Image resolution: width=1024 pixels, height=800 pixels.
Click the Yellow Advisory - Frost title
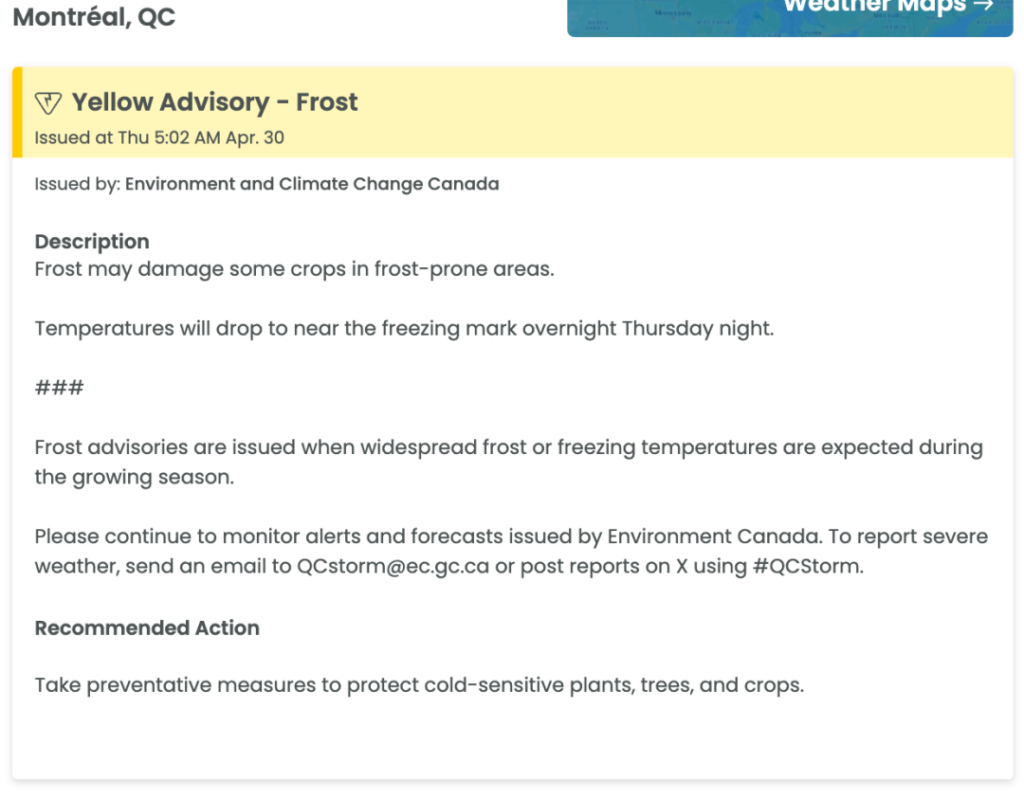215,103
